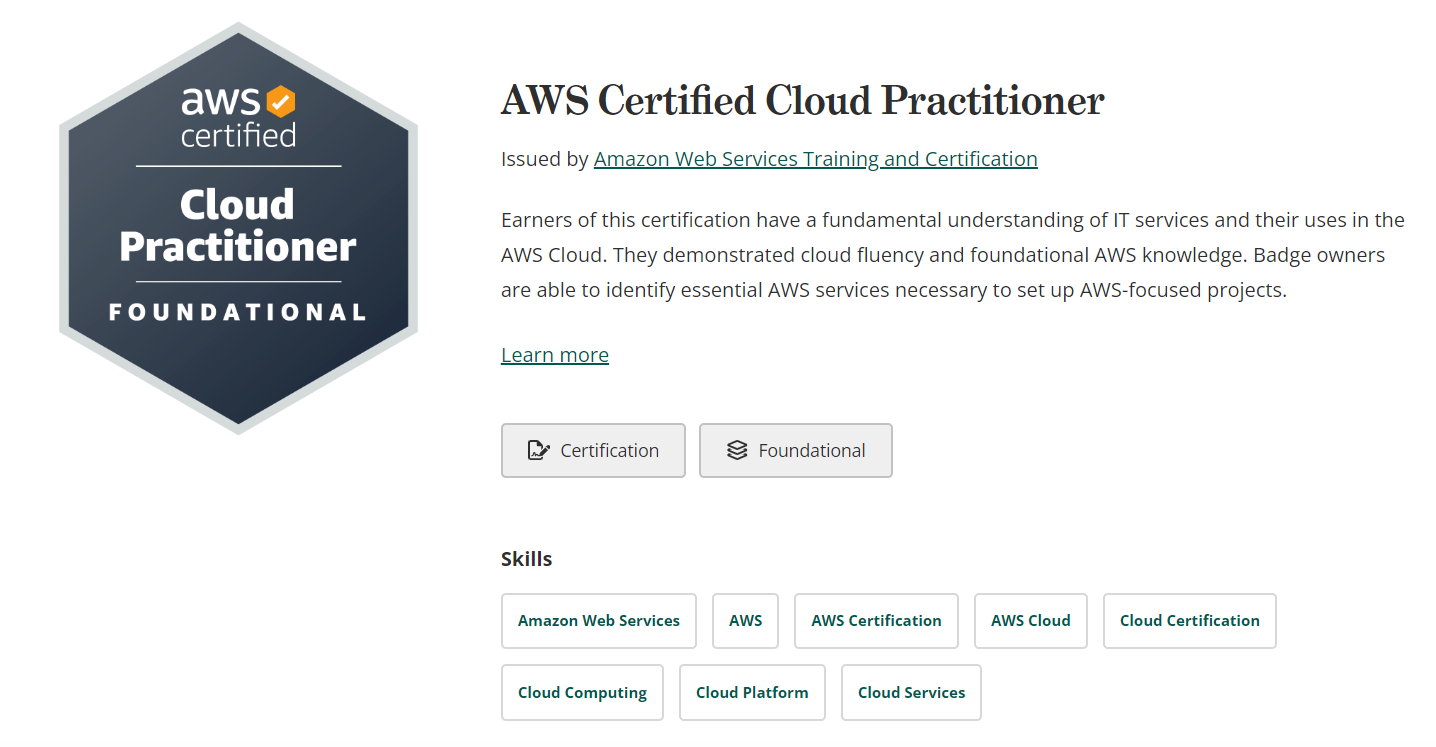Click the Cloud Platform skill tag
This screenshot has width=1436, height=747.
click(752, 692)
